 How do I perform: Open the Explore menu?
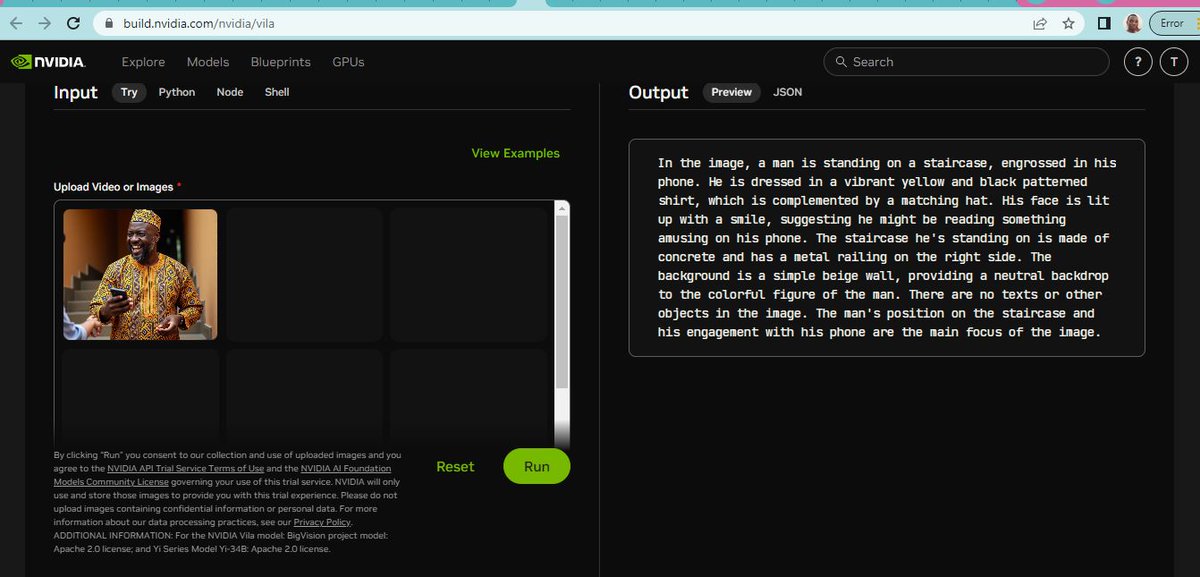pos(143,62)
